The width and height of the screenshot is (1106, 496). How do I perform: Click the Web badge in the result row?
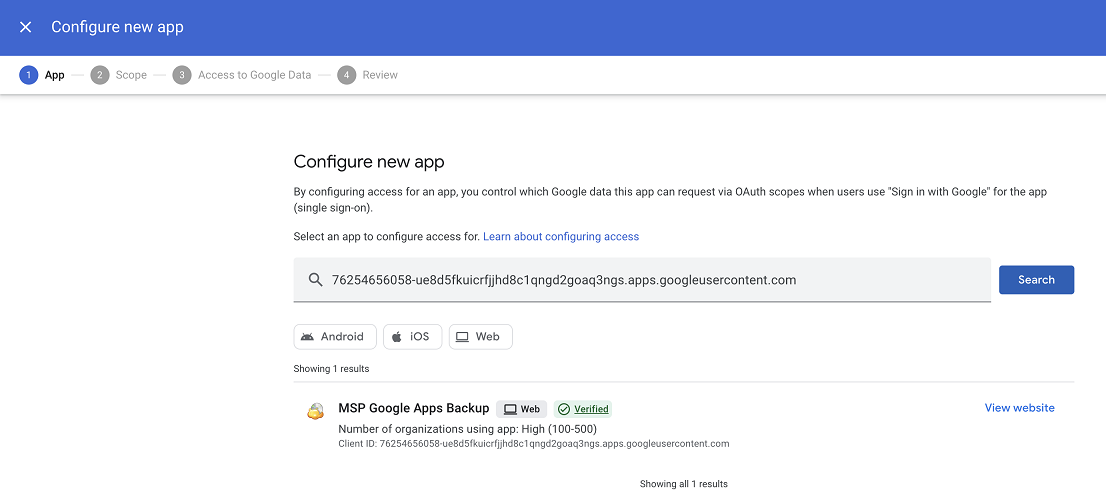tap(521, 409)
